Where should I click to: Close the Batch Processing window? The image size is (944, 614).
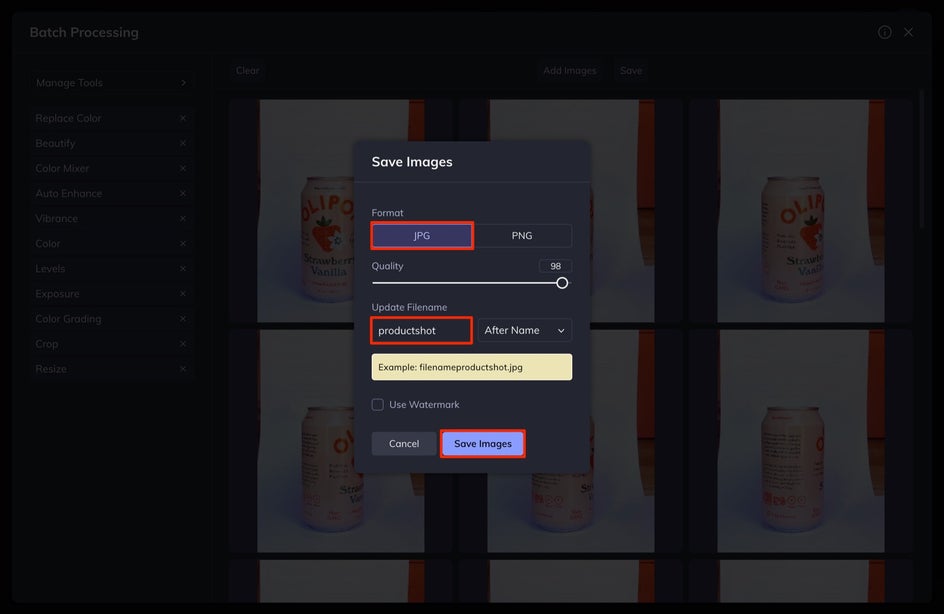[908, 33]
